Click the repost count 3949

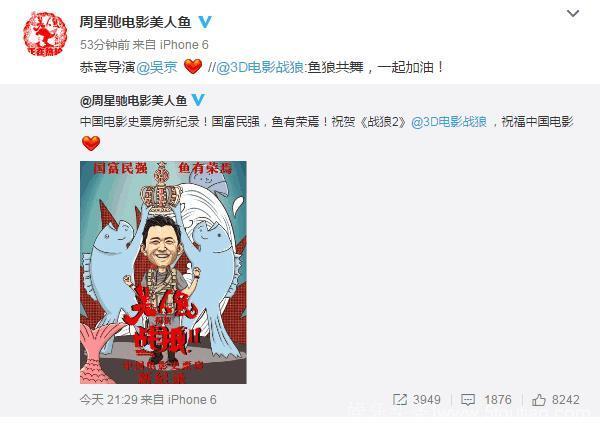427,400
